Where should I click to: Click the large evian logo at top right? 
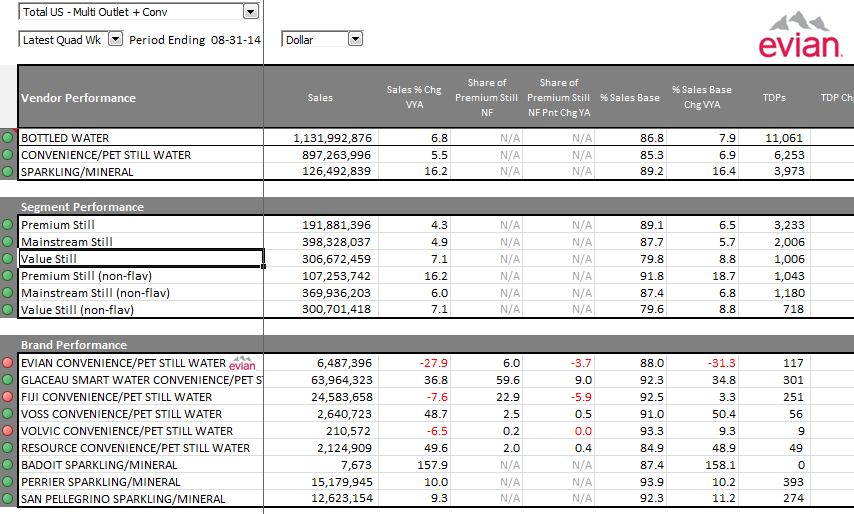797,36
